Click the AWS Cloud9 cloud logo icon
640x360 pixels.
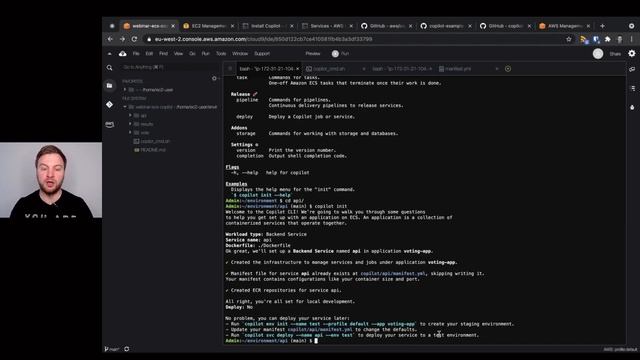tap(122, 53)
